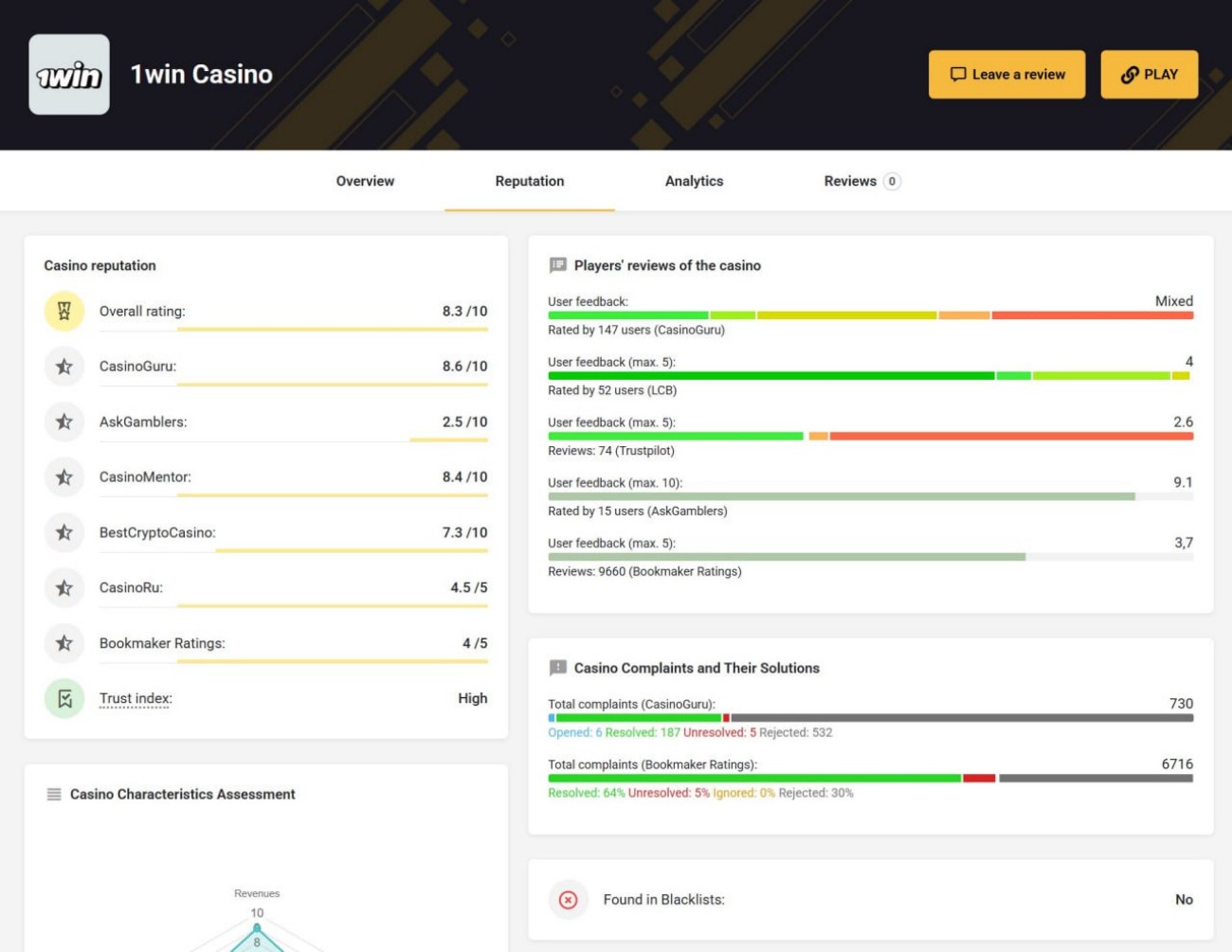Select the Reputation tab
Screen dimensions: 1232x952
click(x=529, y=181)
